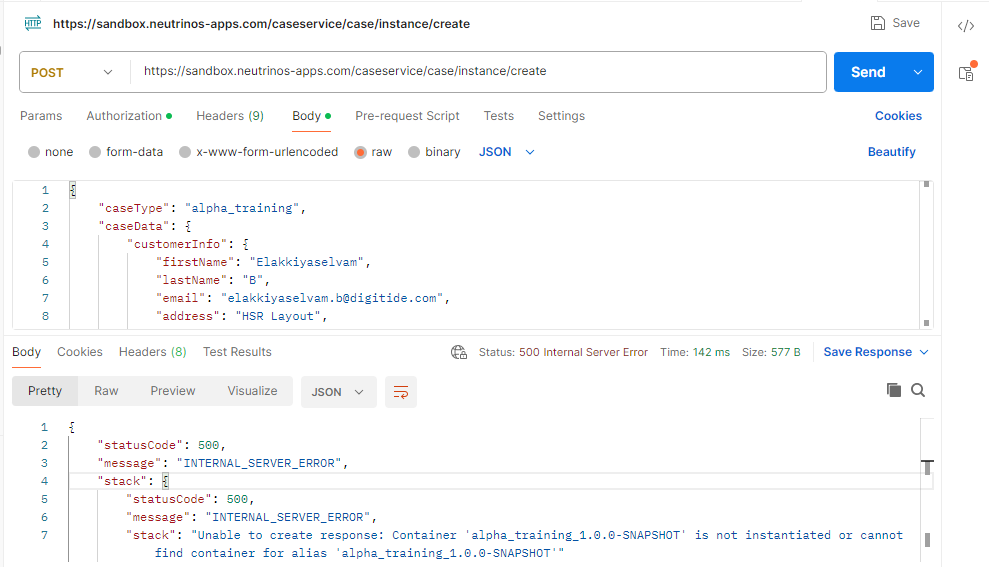This screenshot has height=567, width=989.
Task: Switch to request Headers (9) tab
Action: (x=230, y=116)
